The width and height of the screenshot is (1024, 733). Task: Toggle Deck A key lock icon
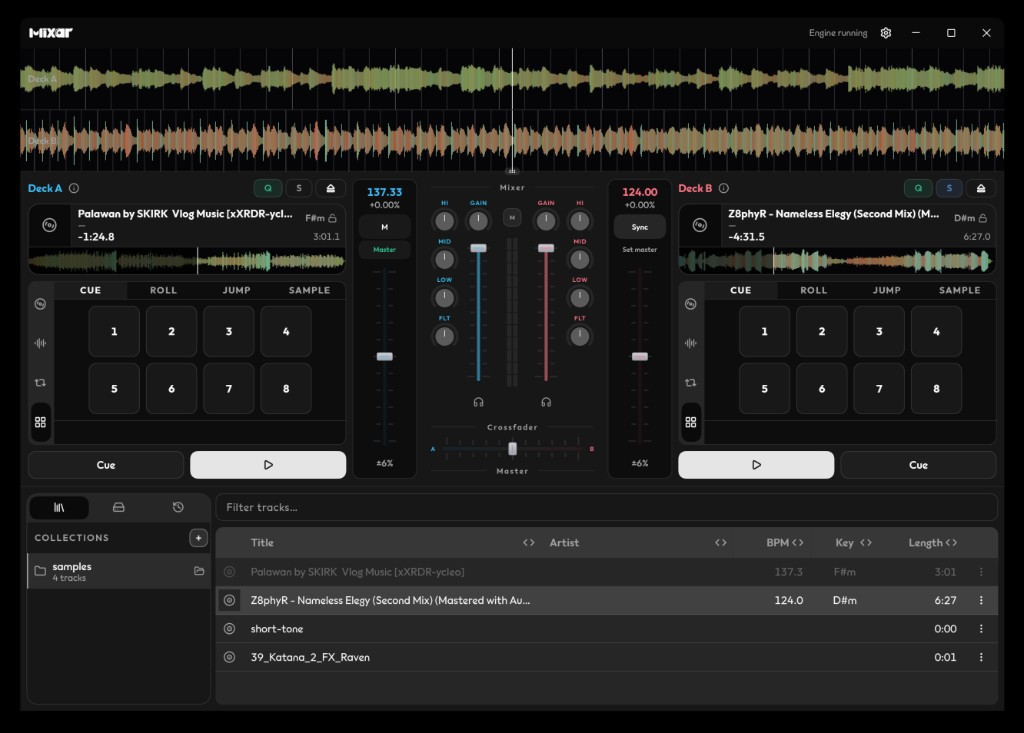click(x=332, y=218)
